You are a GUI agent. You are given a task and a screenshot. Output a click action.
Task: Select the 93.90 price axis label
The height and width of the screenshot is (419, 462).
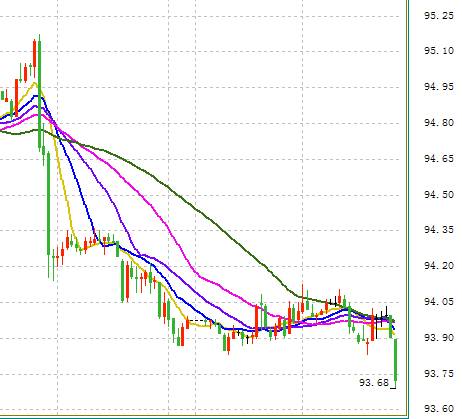coord(439,338)
